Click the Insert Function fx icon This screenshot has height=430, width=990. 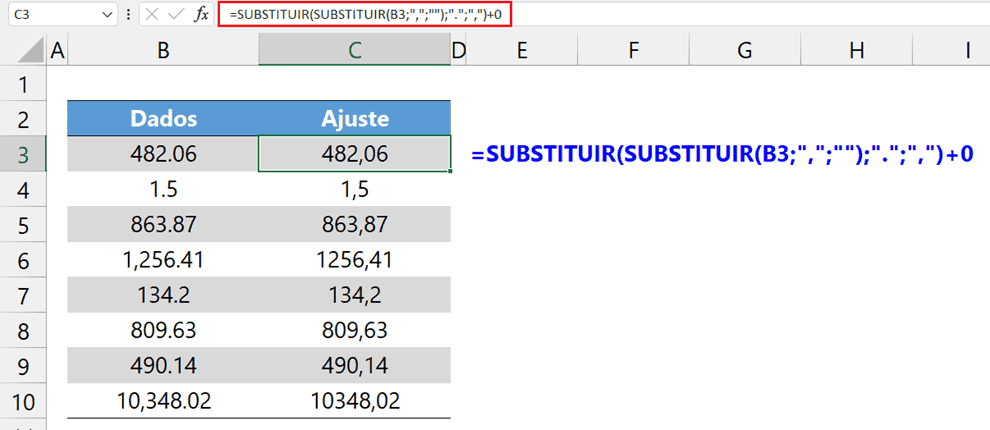(x=201, y=15)
